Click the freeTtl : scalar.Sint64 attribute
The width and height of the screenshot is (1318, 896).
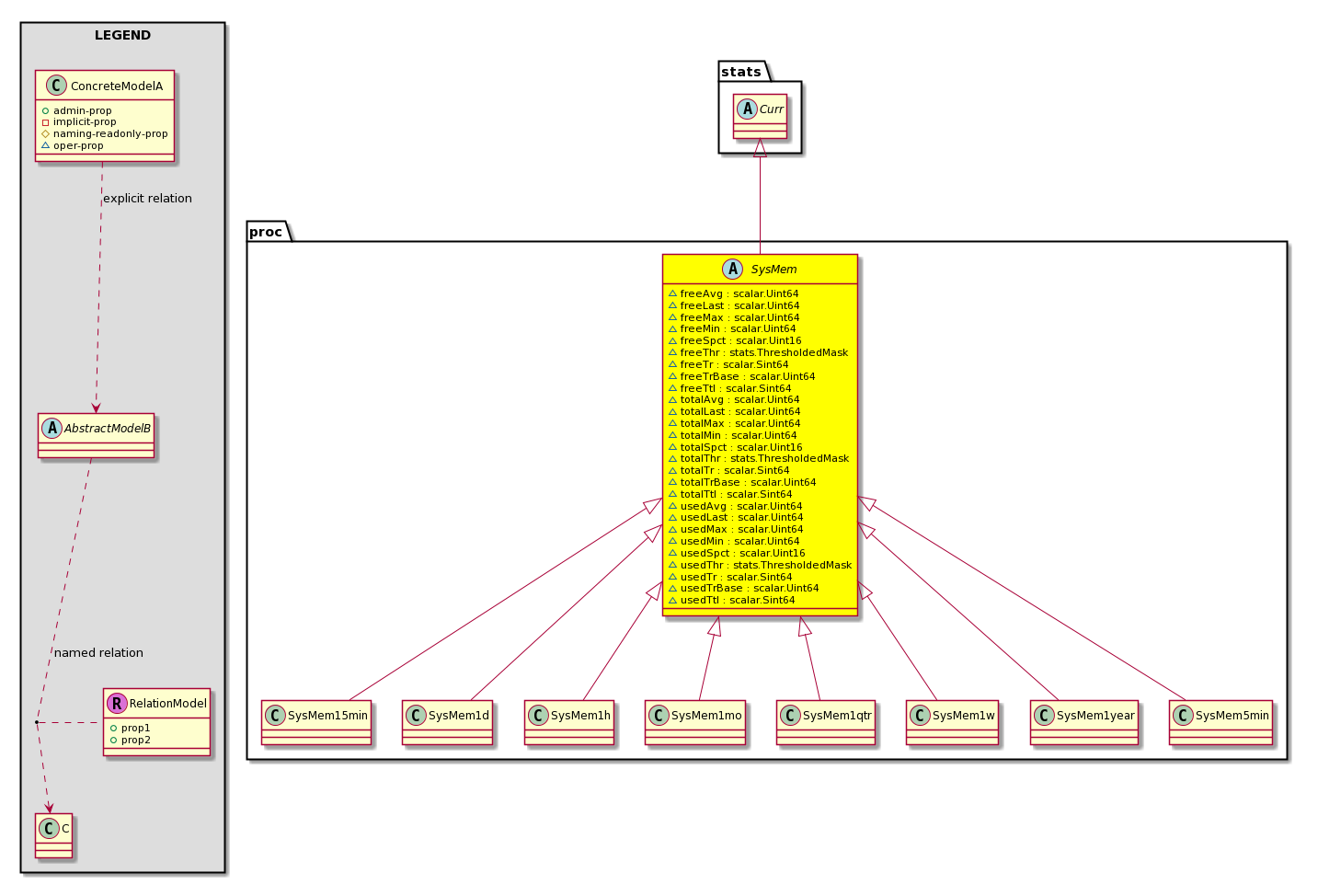(736, 388)
